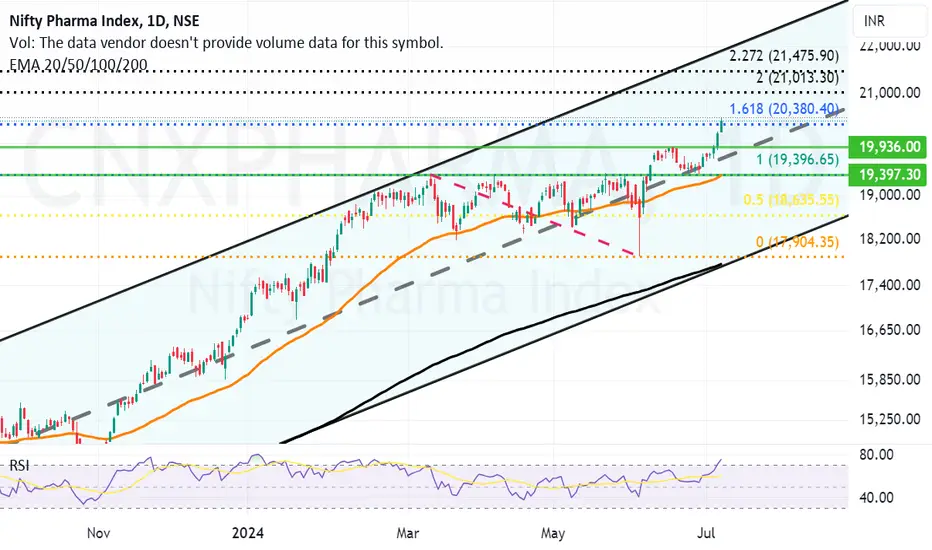The width and height of the screenshot is (932, 550).
Task: Click the EMA 20/50/100/200 indicator legend
Action: [78, 64]
